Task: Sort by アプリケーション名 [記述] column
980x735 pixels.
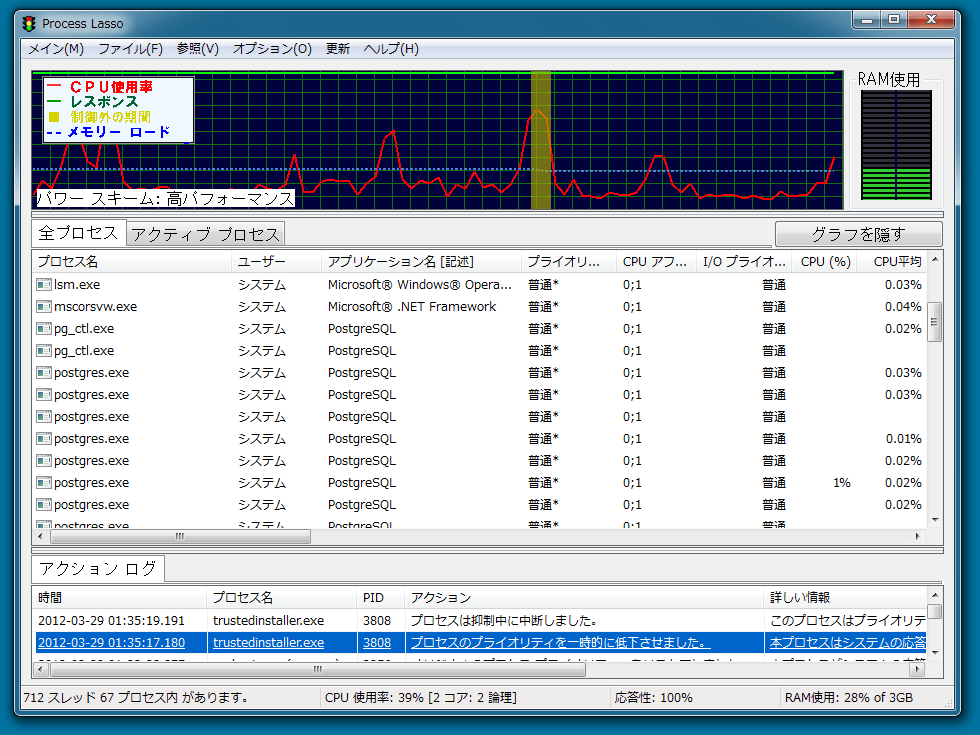Action: tap(421, 262)
